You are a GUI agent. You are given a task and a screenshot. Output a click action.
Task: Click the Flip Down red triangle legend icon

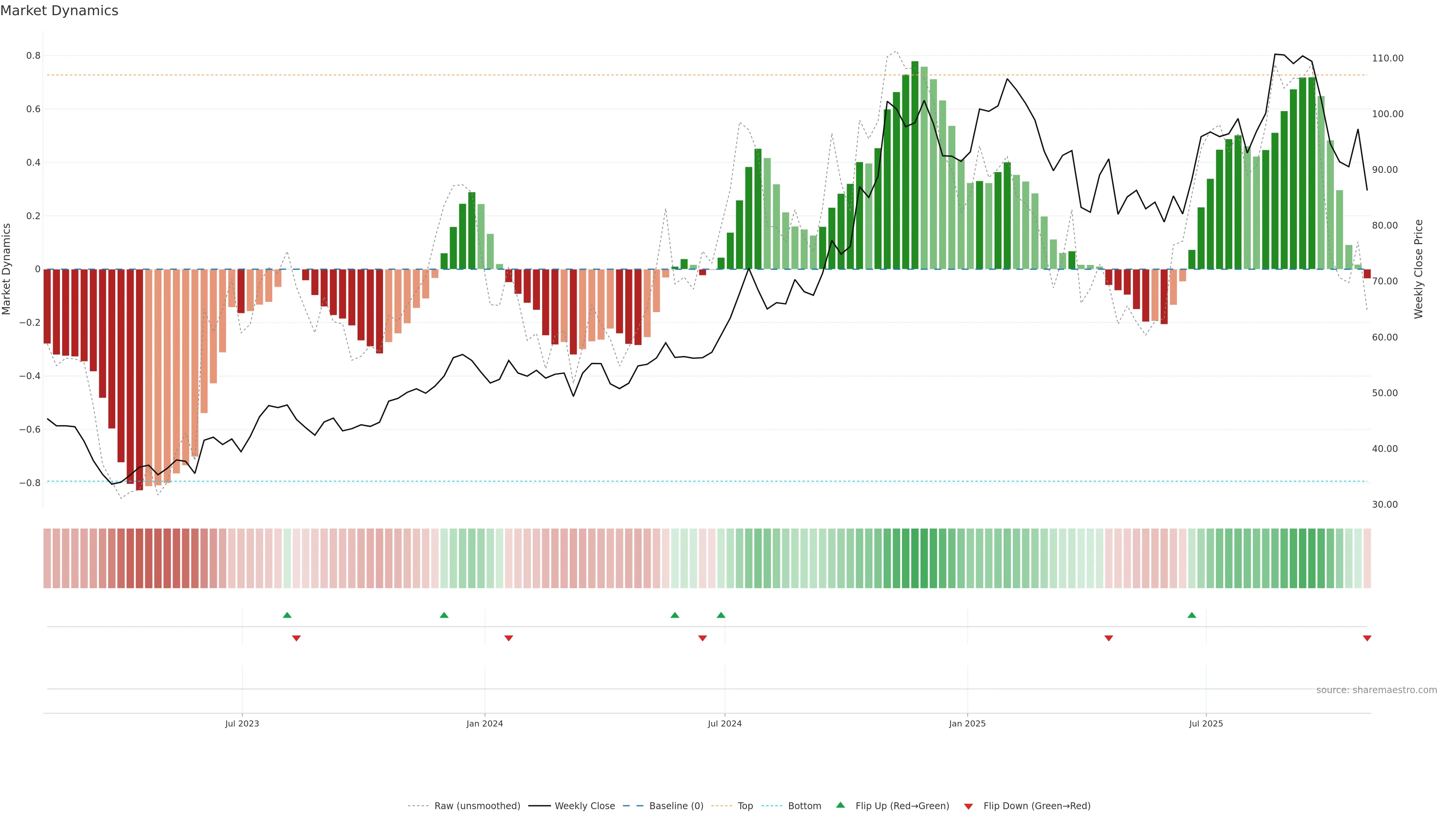pyautogui.click(x=968, y=806)
